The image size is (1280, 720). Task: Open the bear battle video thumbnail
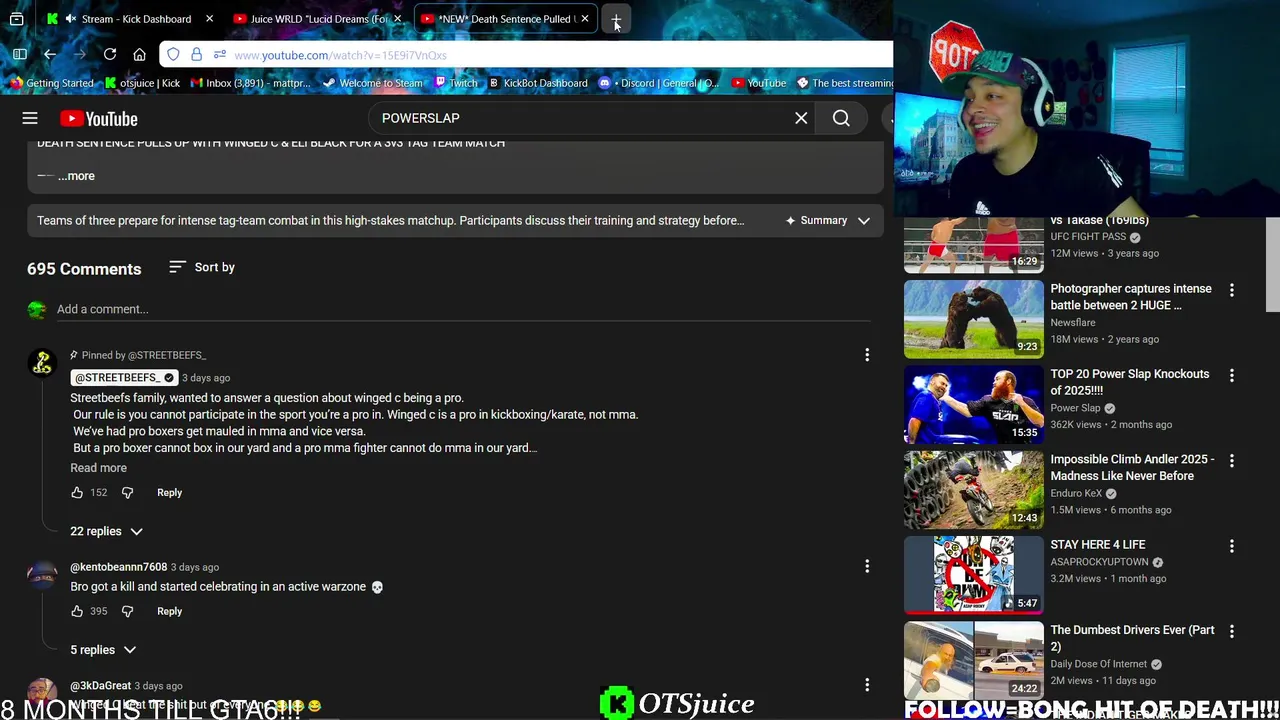coord(973,319)
